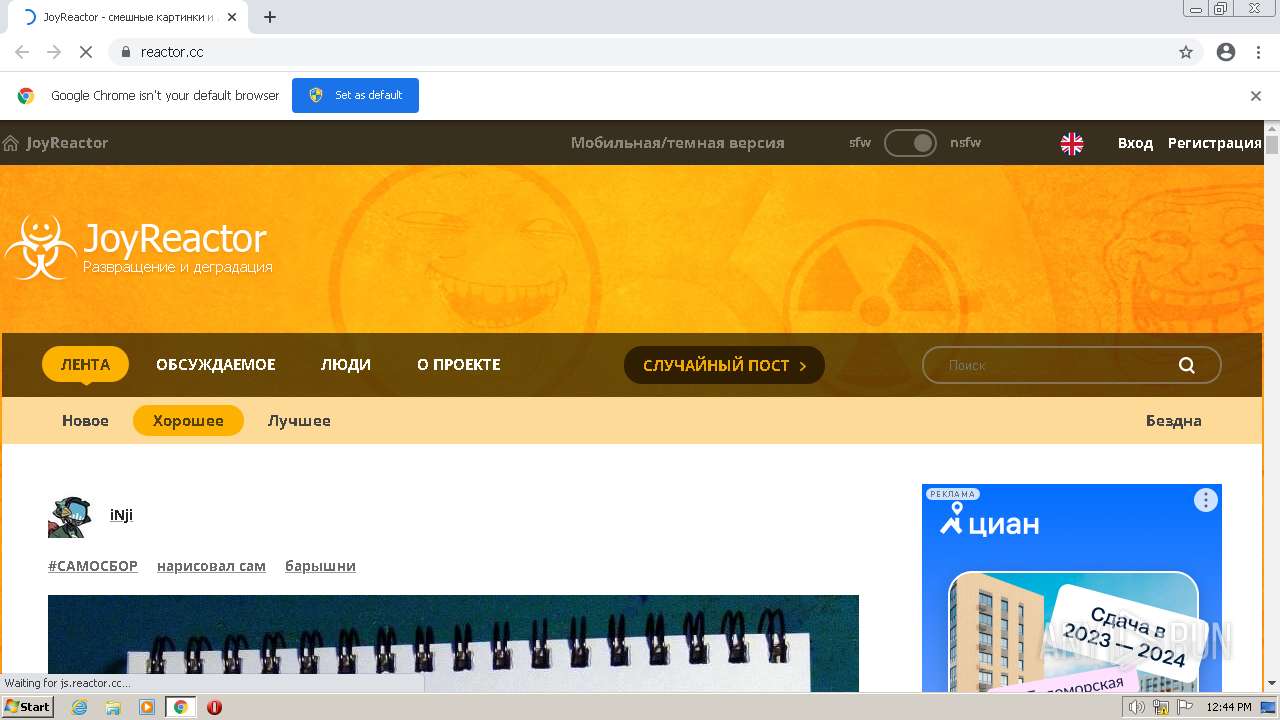Open the #САМОСБОР tag
Viewport: 1280px width, 720px height.
[93, 566]
